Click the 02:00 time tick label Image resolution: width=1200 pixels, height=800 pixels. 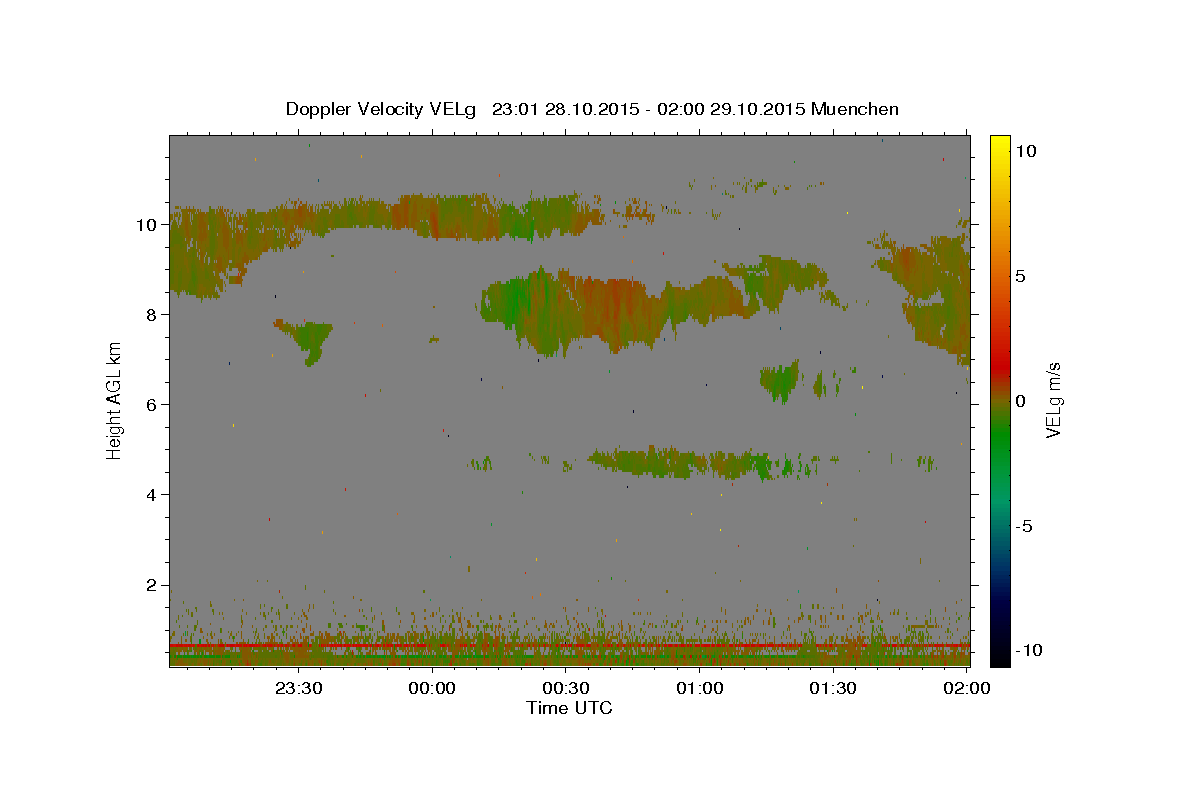point(967,688)
